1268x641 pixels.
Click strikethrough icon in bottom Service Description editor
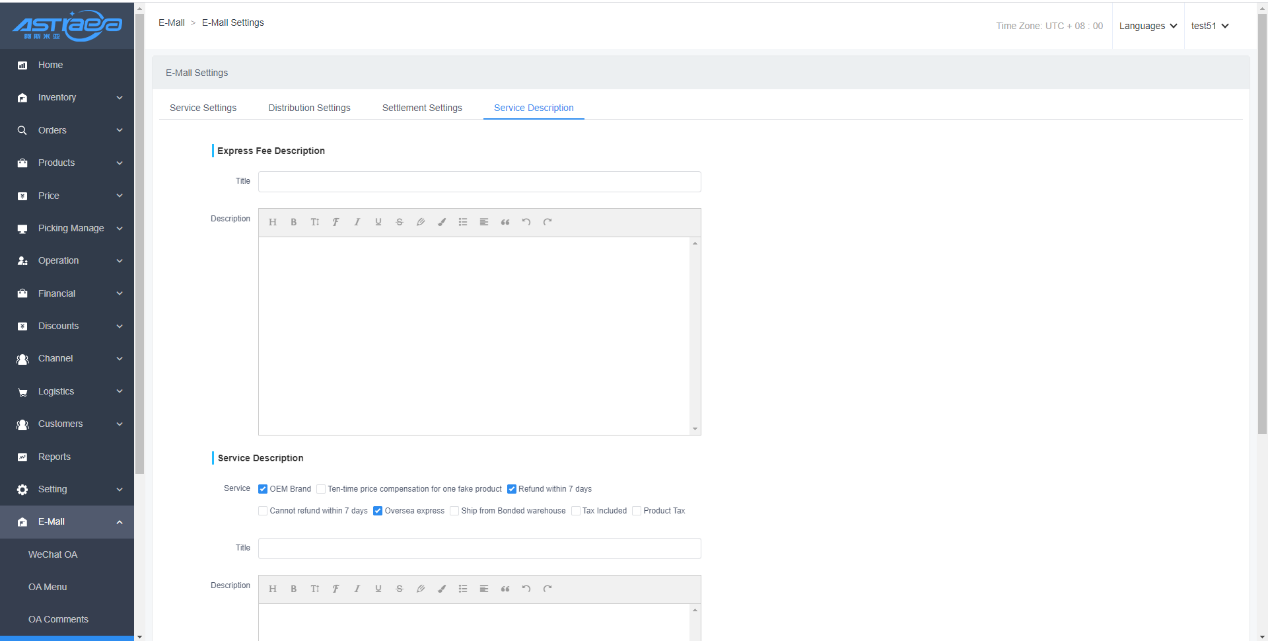click(x=399, y=589)
